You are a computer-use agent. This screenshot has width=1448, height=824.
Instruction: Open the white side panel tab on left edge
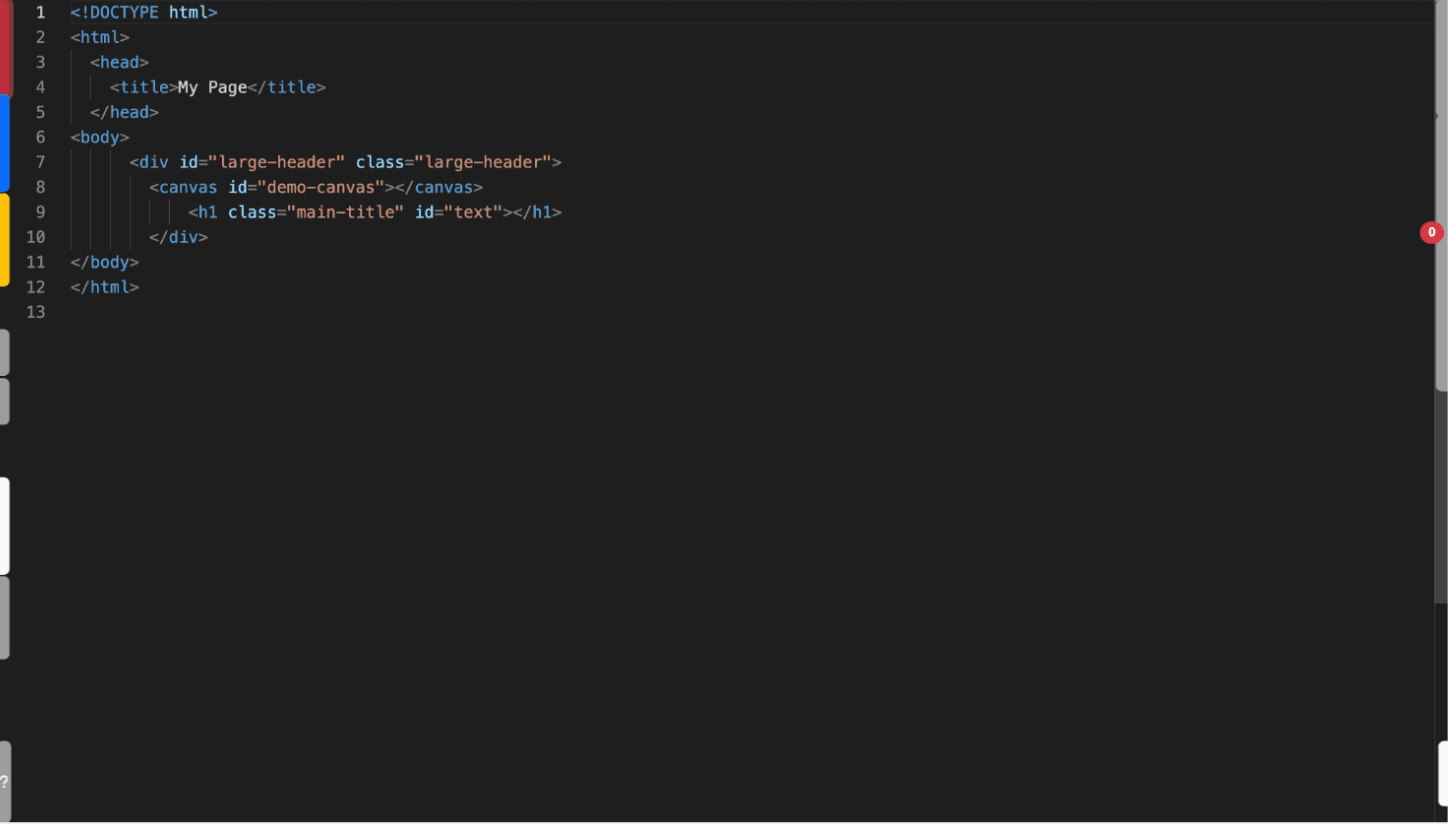pos(4,525)
